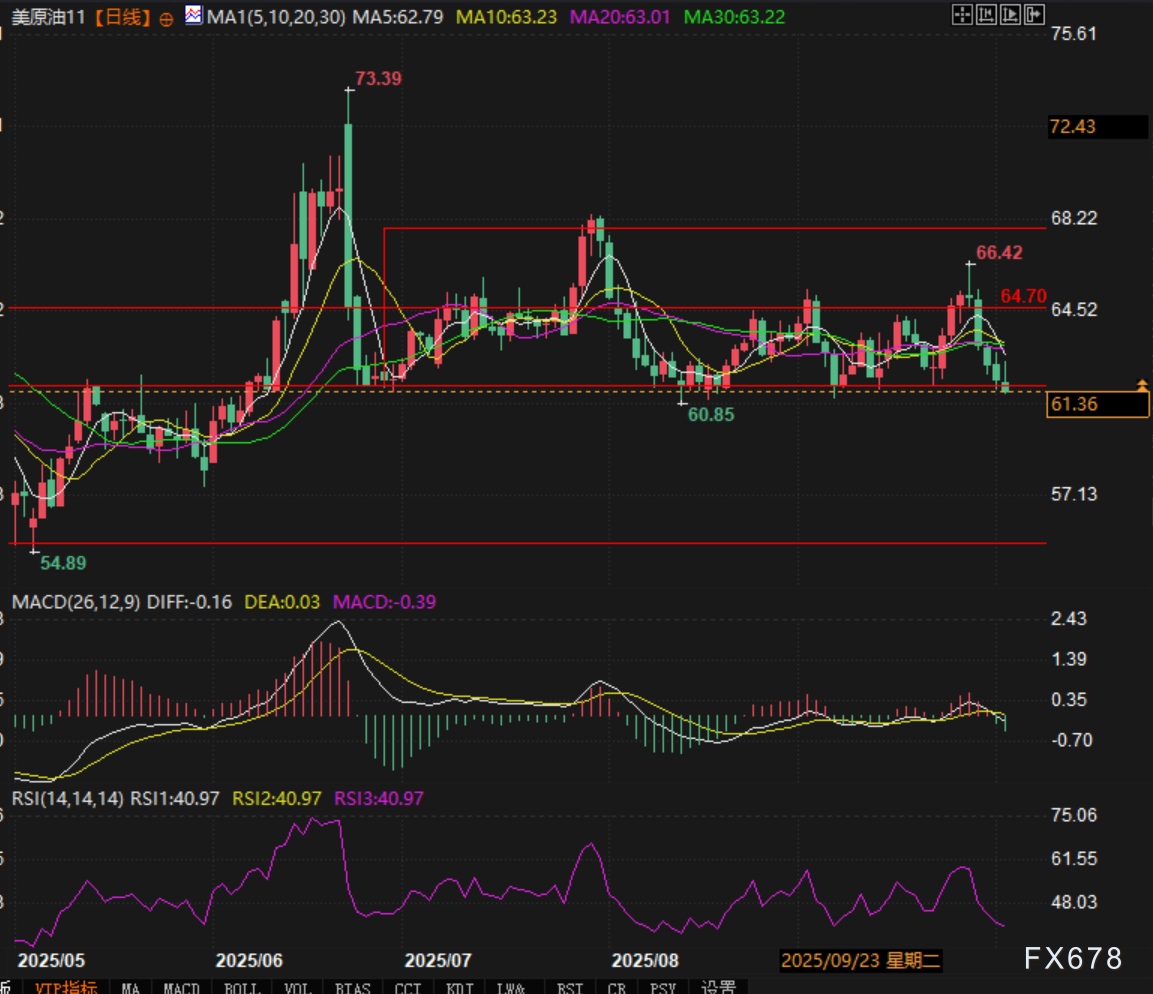Switch to the VIP指标 tab
Viewport: 1153px width, 994px height.
66,987
